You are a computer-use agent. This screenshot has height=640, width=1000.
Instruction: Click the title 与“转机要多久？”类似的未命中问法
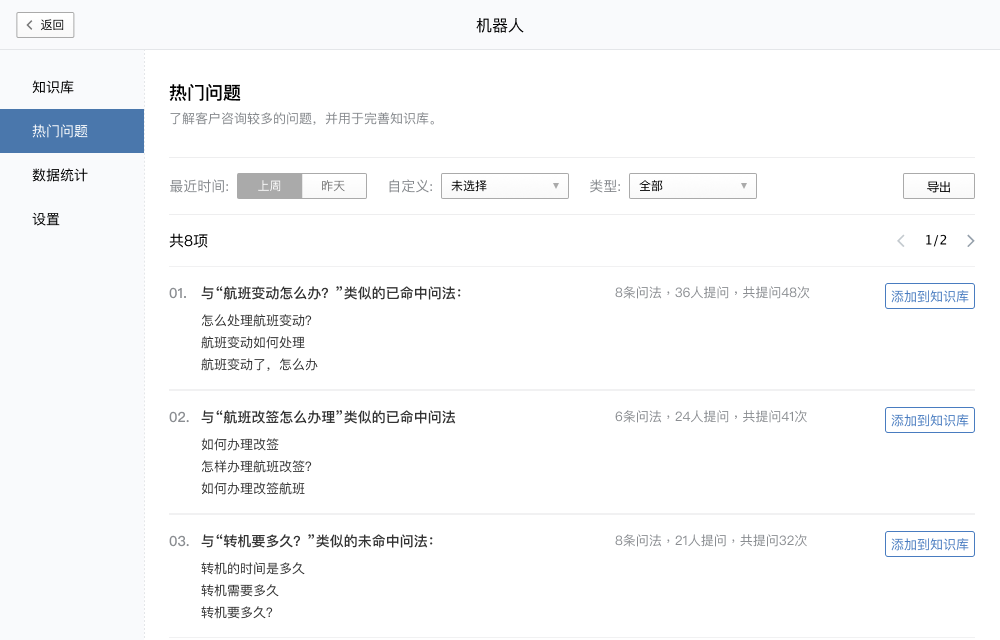click(317, 541)
